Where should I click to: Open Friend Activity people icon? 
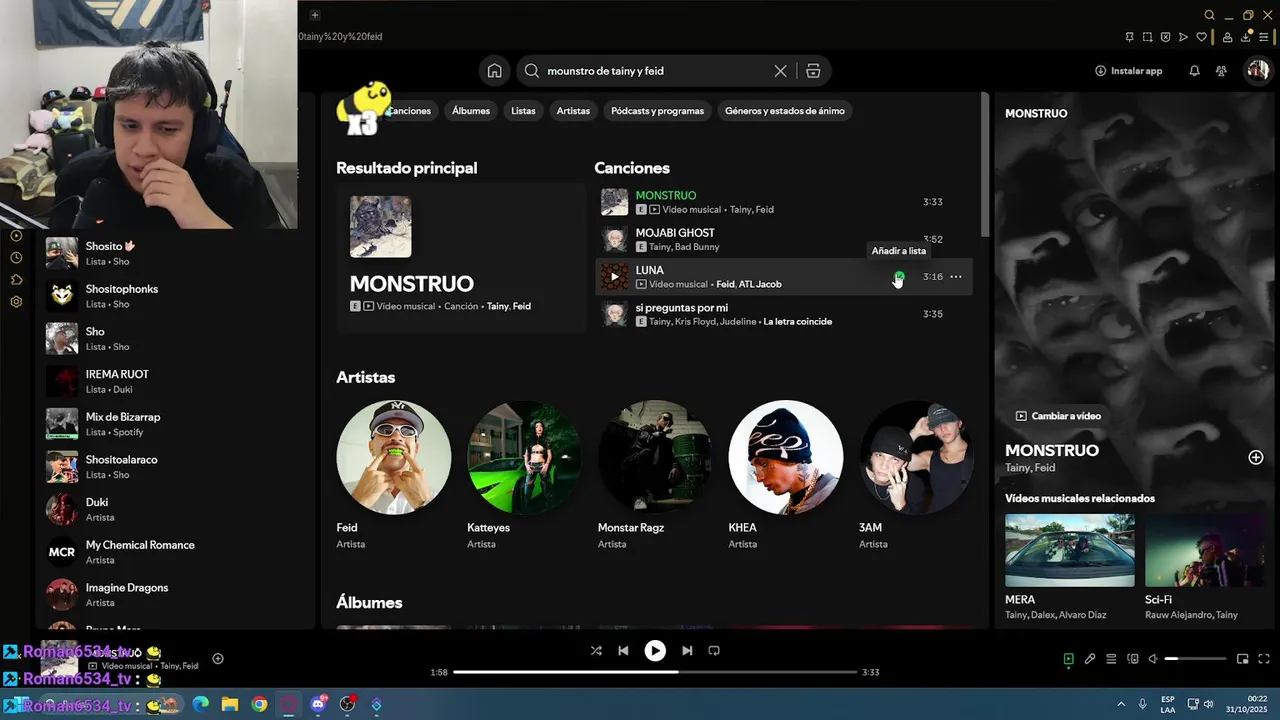(1221, 71)
